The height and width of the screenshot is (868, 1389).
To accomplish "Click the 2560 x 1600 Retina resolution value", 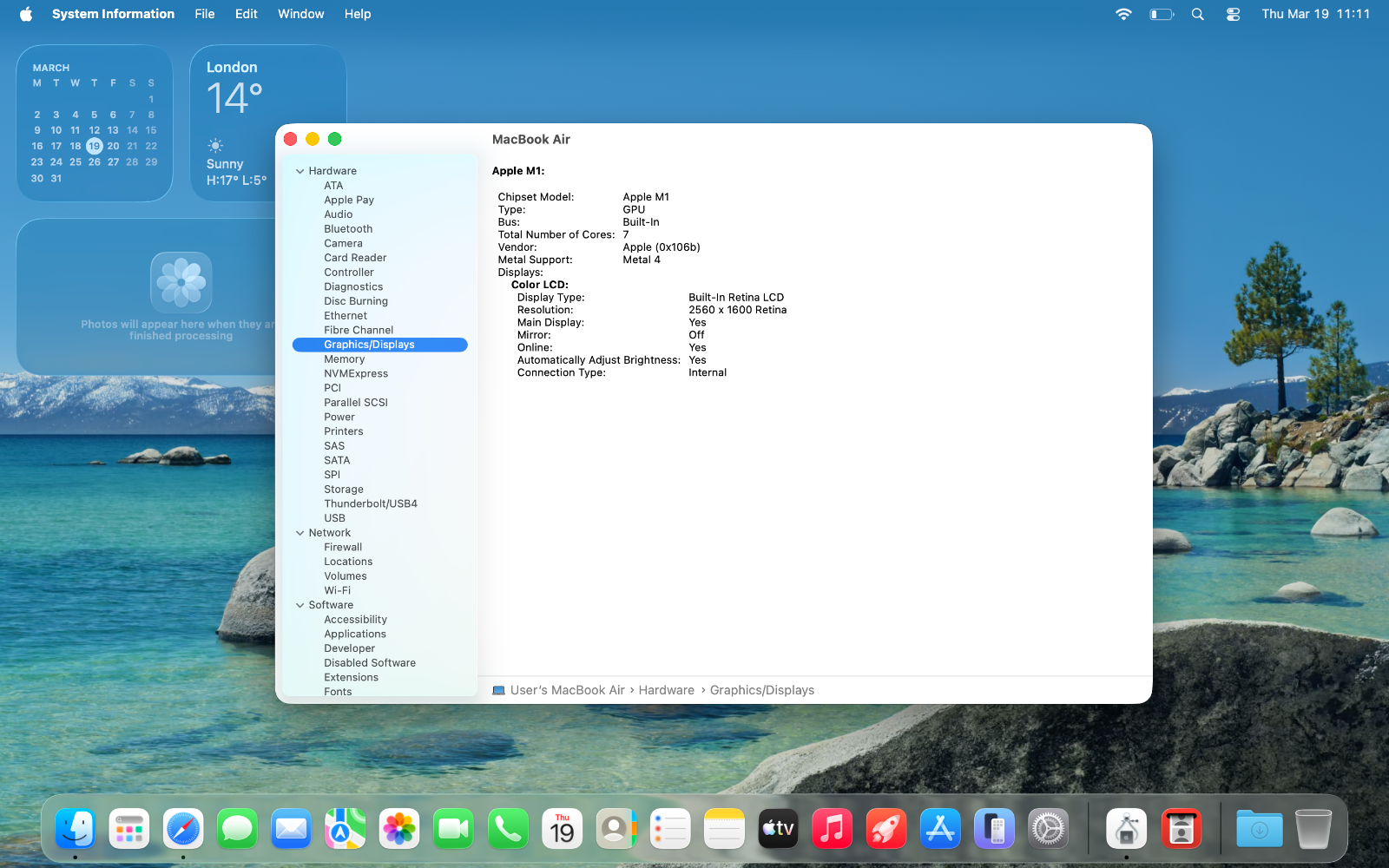I will pyautogui.click(x=738, y=310).
